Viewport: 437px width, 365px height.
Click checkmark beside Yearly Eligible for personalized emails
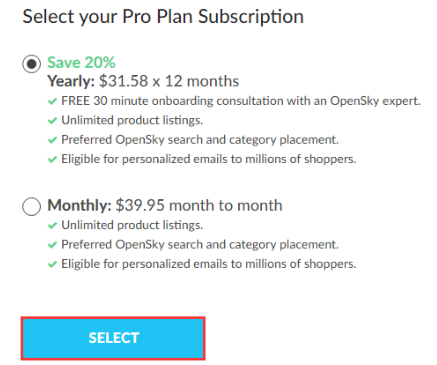point(53,160)
